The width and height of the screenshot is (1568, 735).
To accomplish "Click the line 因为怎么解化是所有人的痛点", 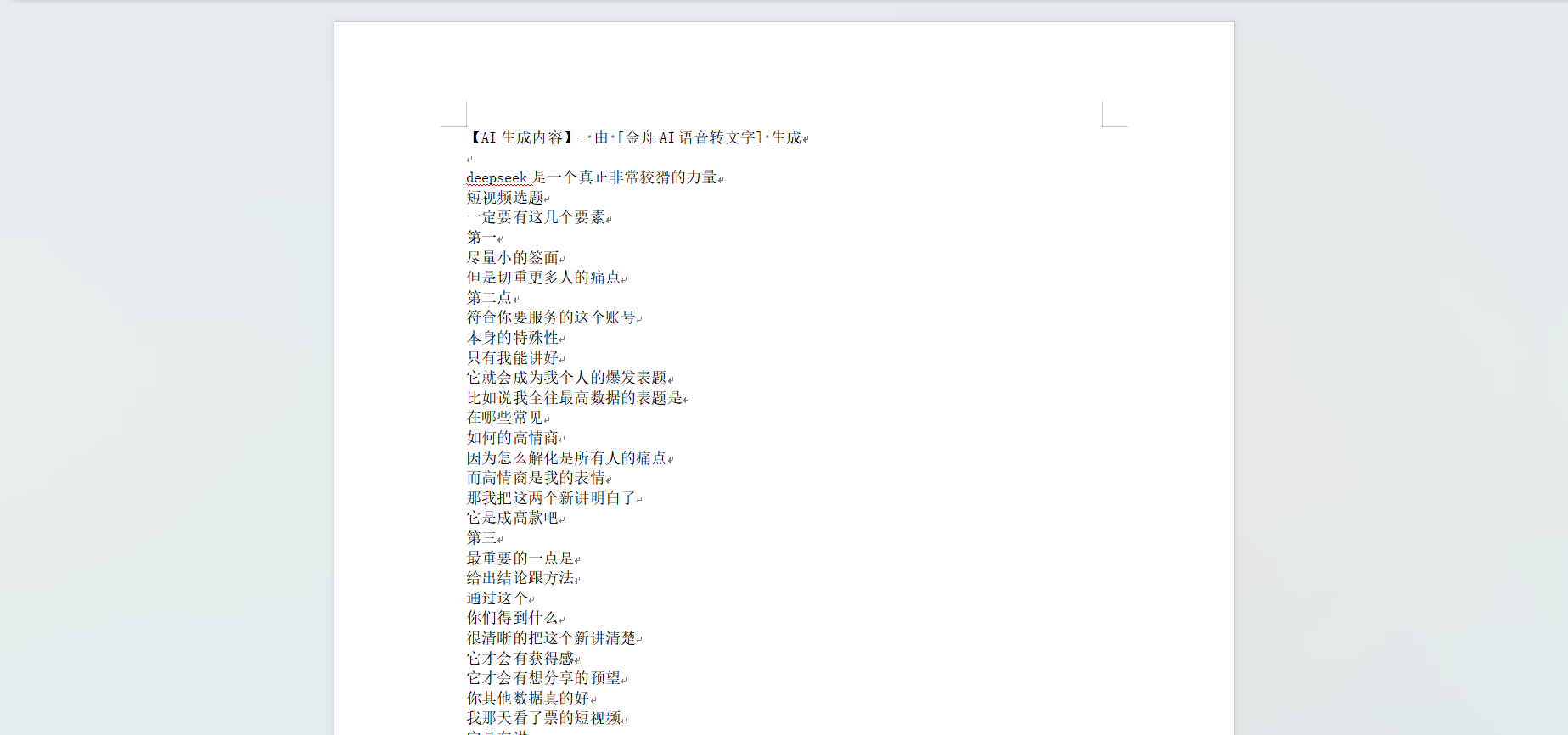I will tap(566, 458).
